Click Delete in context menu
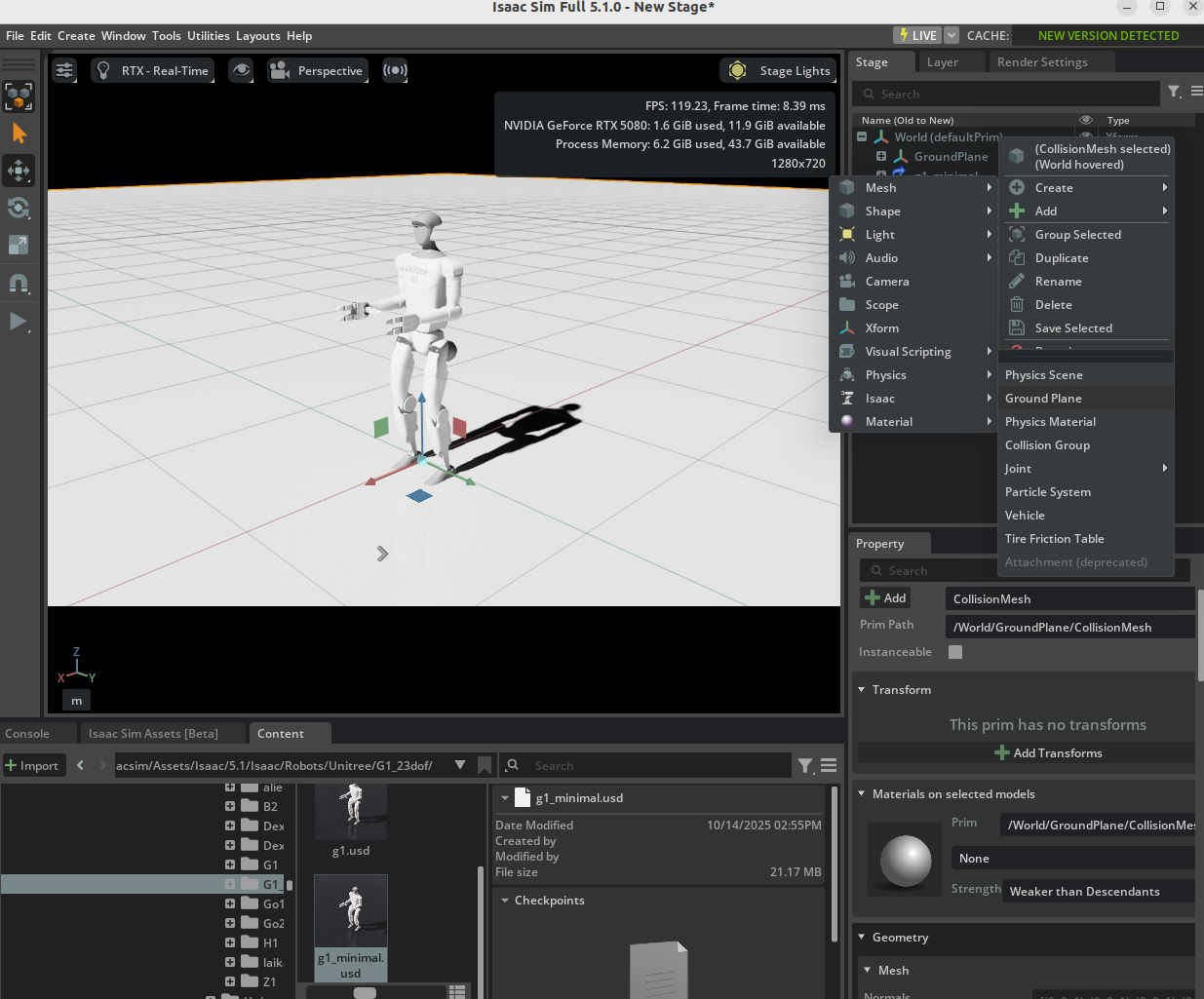Viewport: 1204px width, 999px height. click(1086, 305)
